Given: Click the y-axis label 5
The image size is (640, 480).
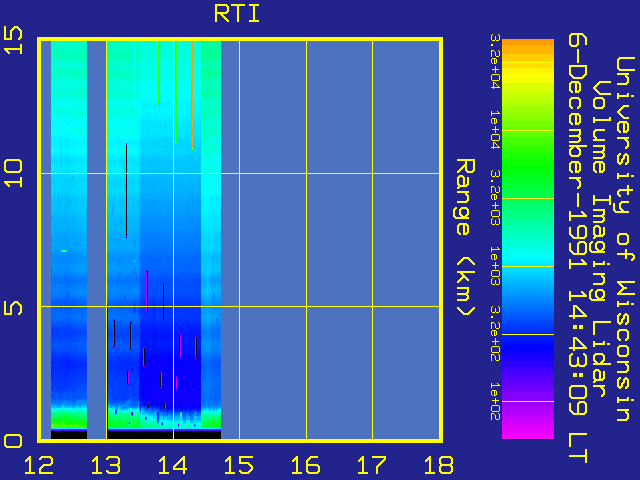Looking at the screenshot, I should click(13, 307).
